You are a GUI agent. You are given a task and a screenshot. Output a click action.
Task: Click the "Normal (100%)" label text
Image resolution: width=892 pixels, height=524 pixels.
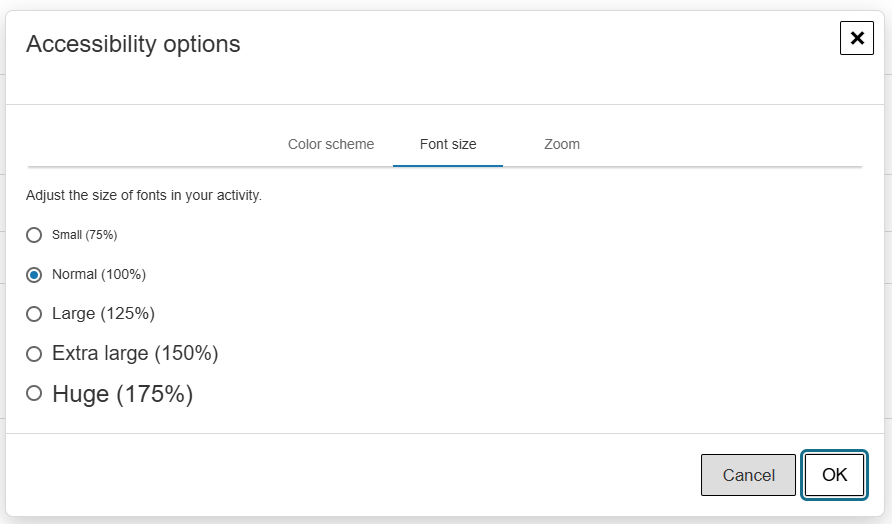click(x=99, y=274)
